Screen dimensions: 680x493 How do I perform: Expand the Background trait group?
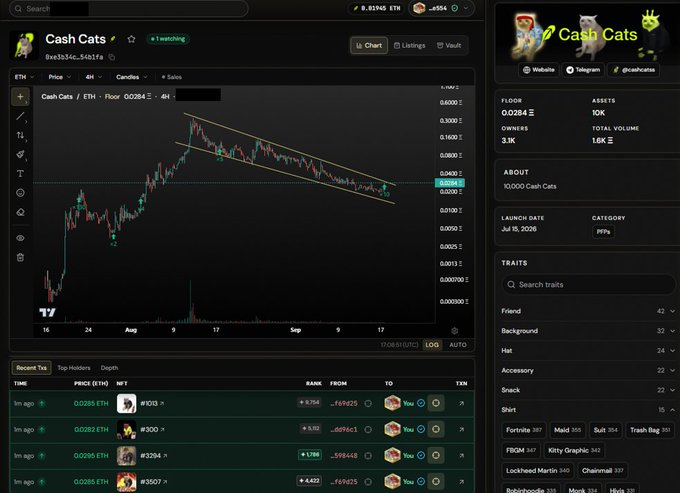coord(588,331)
